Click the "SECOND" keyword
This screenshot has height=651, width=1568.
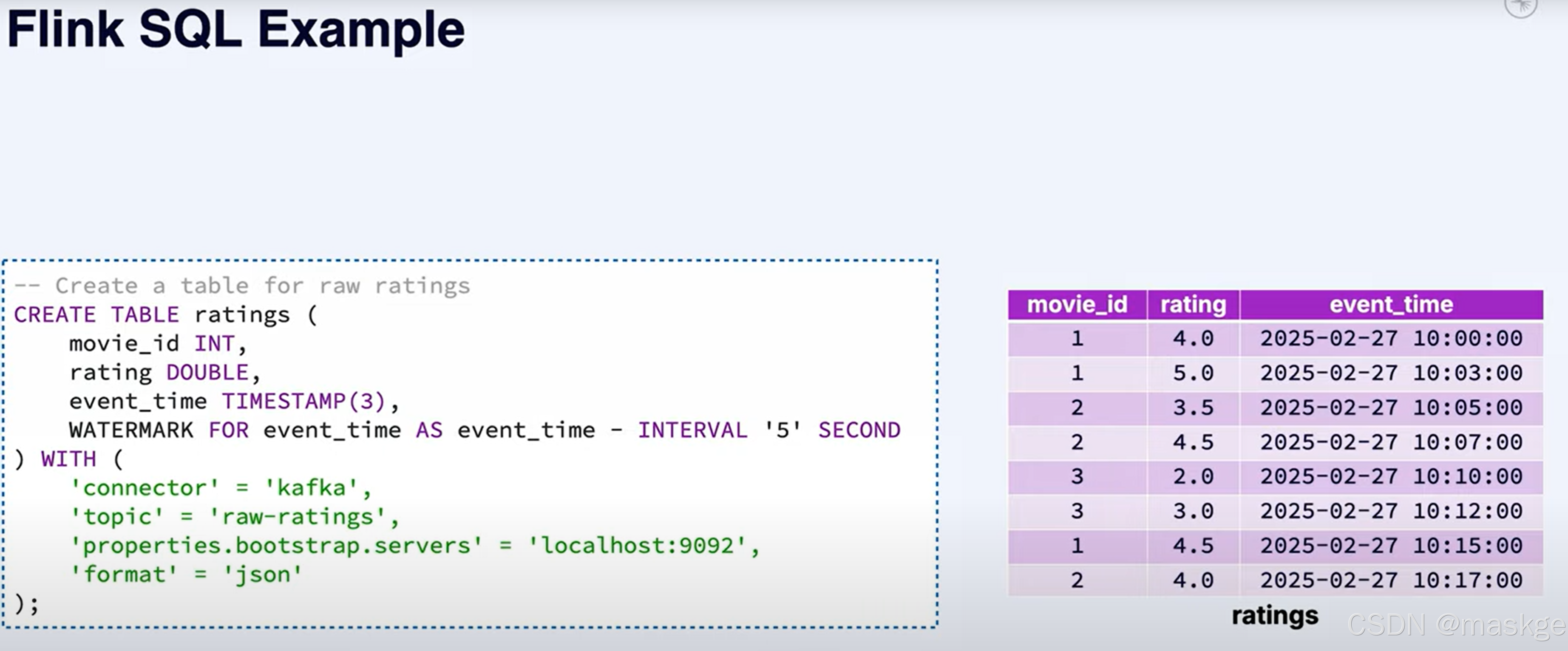[859, 430]
